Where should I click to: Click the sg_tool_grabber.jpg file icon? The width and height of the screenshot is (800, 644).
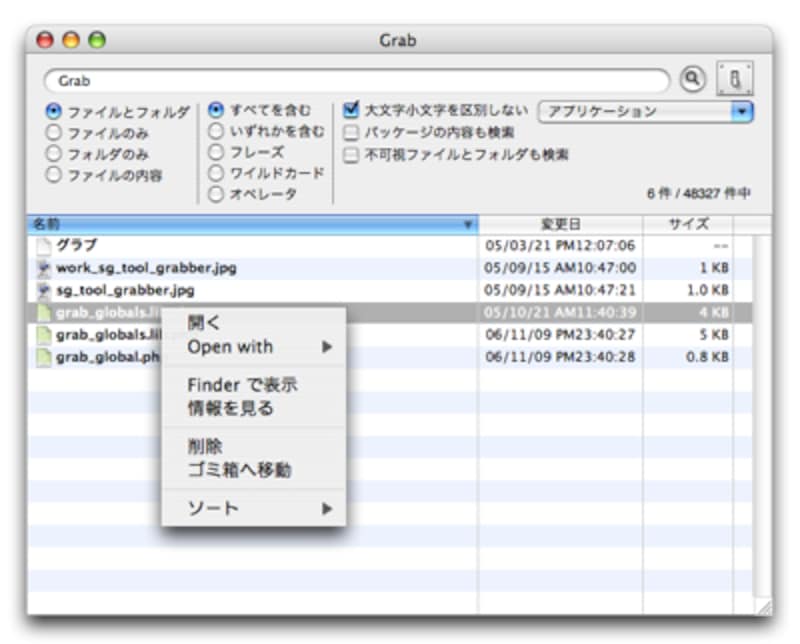(x=43, y=290)
